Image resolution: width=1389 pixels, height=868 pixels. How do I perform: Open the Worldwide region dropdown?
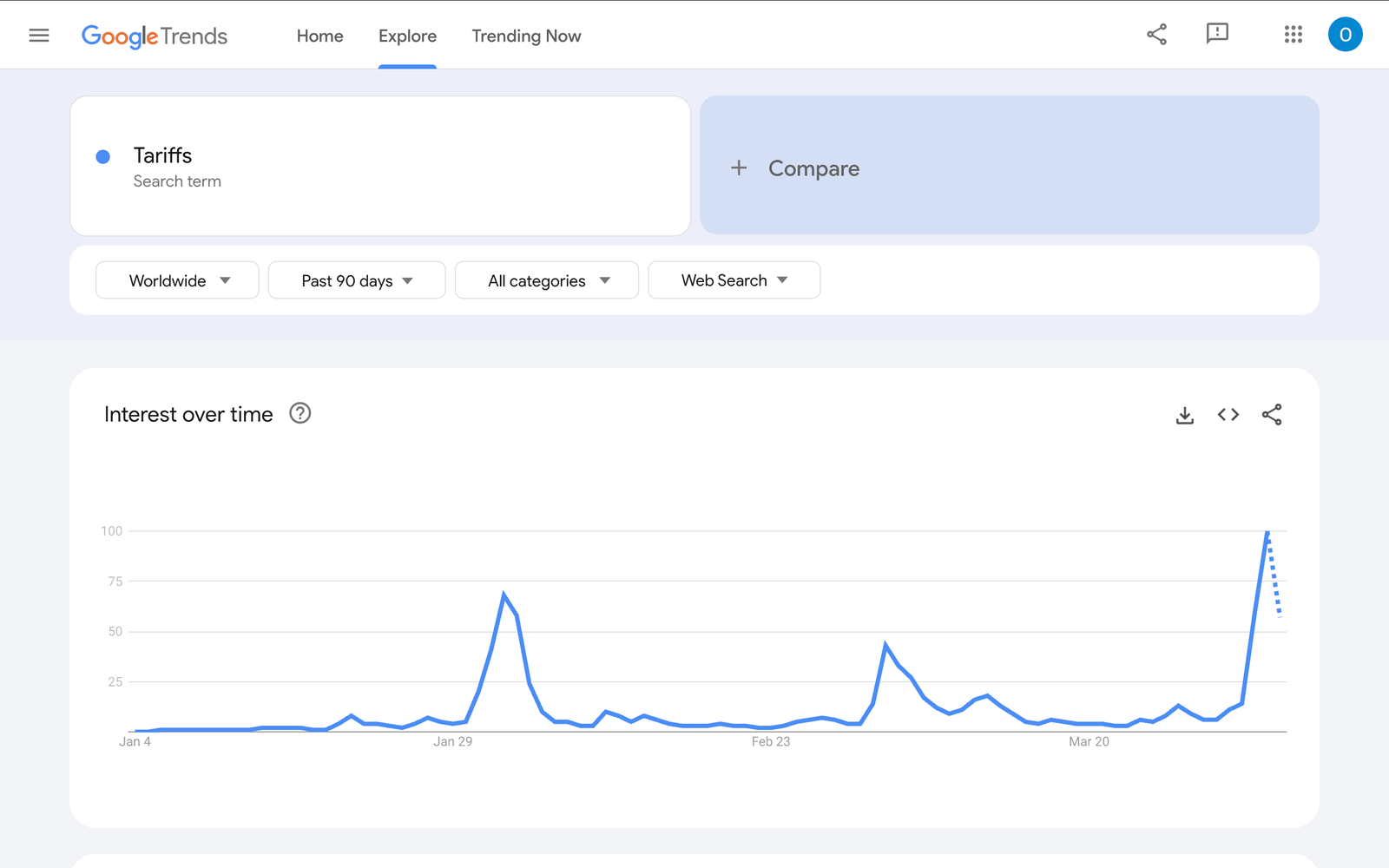(x=176, y=279)
